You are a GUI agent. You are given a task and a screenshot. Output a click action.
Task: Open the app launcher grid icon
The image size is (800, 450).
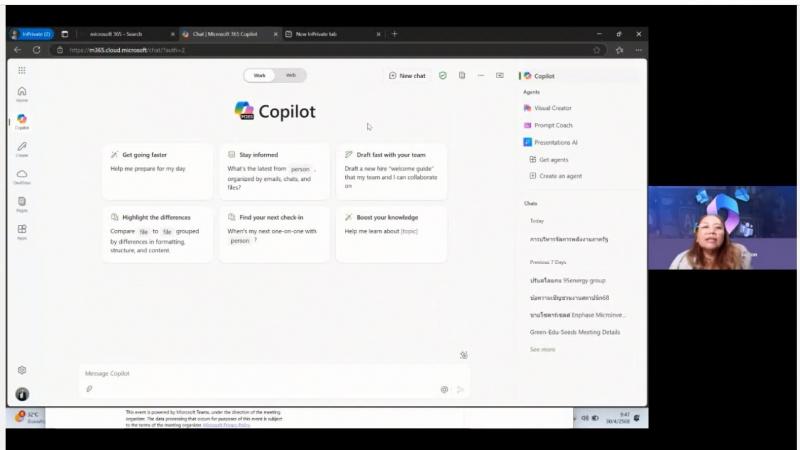click(x=21, y=70)
